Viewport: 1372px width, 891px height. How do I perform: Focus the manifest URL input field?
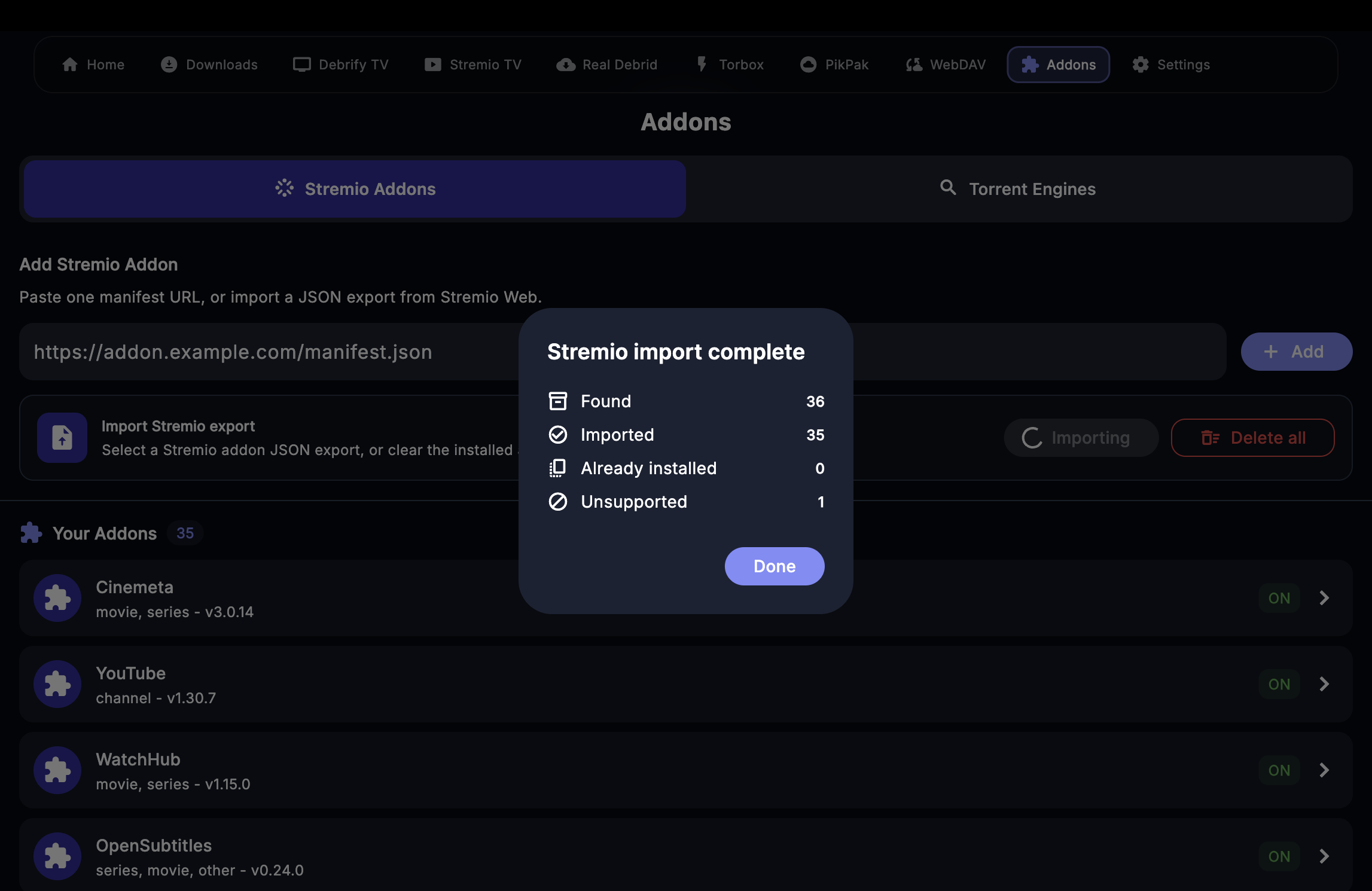[623, 352]
